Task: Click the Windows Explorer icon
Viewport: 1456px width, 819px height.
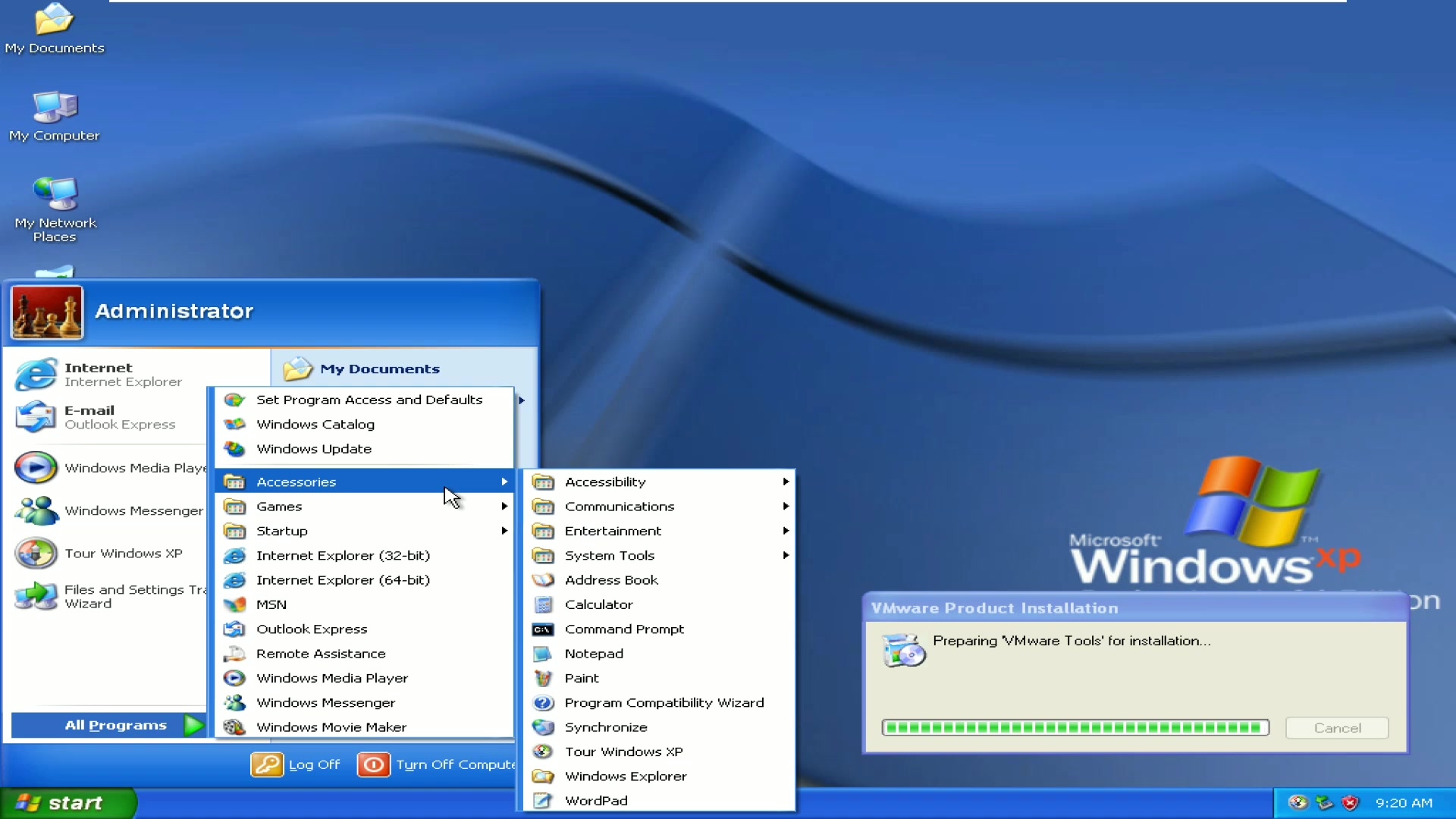Action: pos(543,776)
